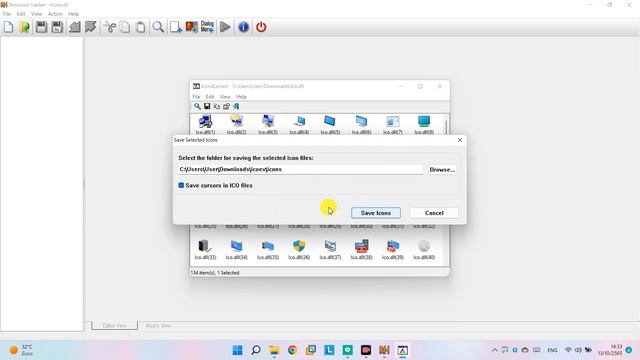Open the weather widget on the taskbar

(x=21, y=350)
